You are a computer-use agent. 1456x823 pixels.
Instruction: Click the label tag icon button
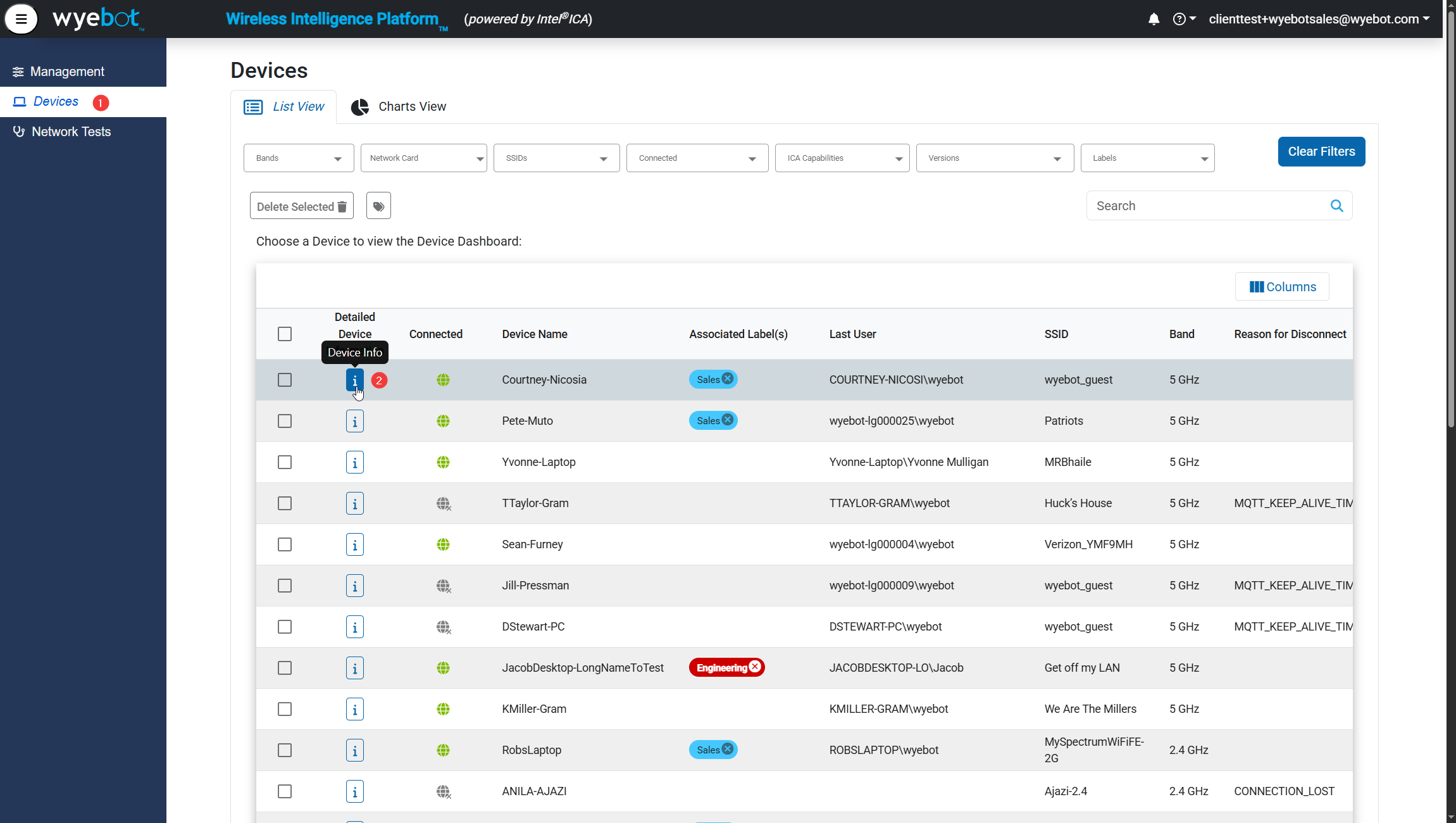pyautogui.click(x=378, y=206)
